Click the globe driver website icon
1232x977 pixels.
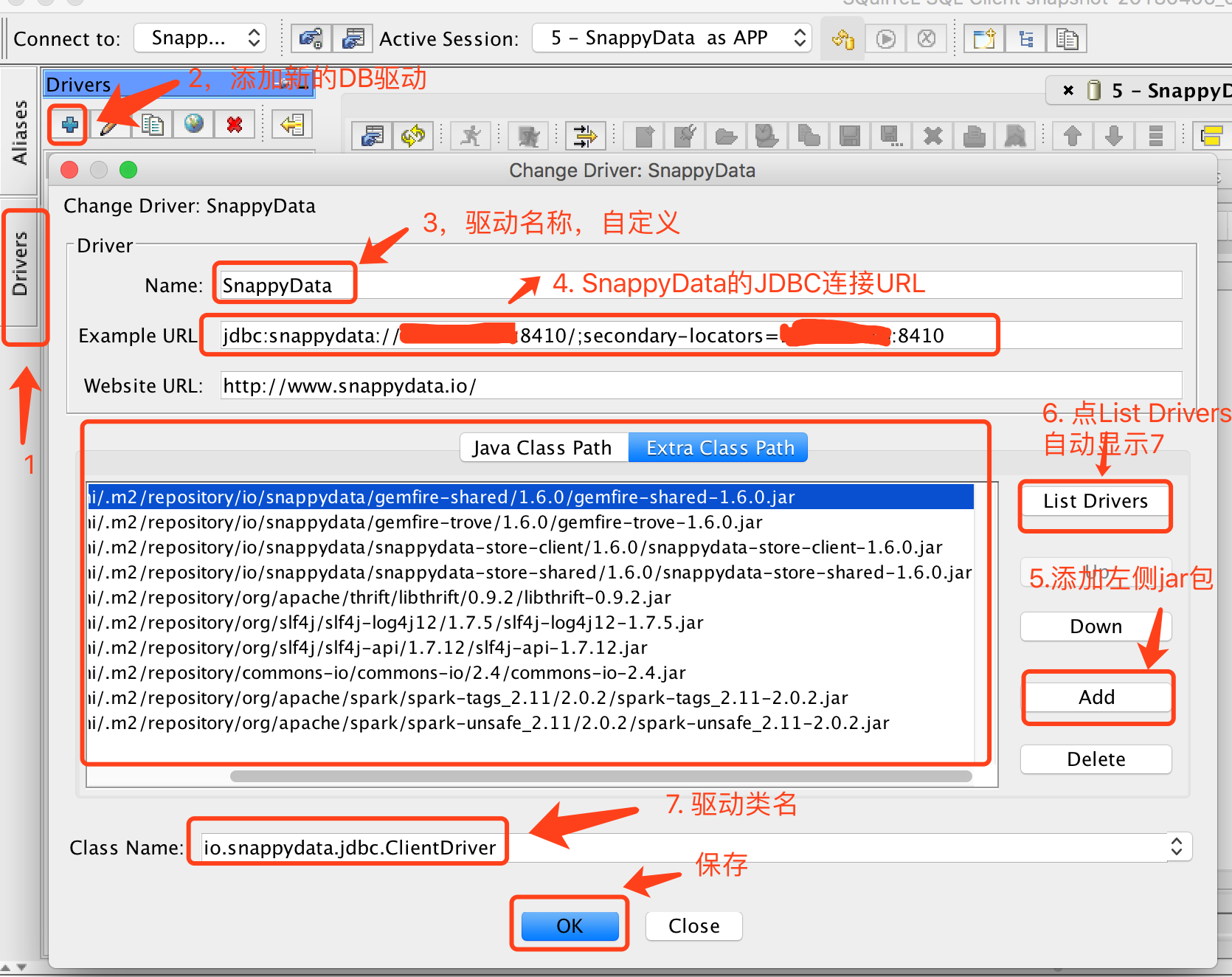194,124
